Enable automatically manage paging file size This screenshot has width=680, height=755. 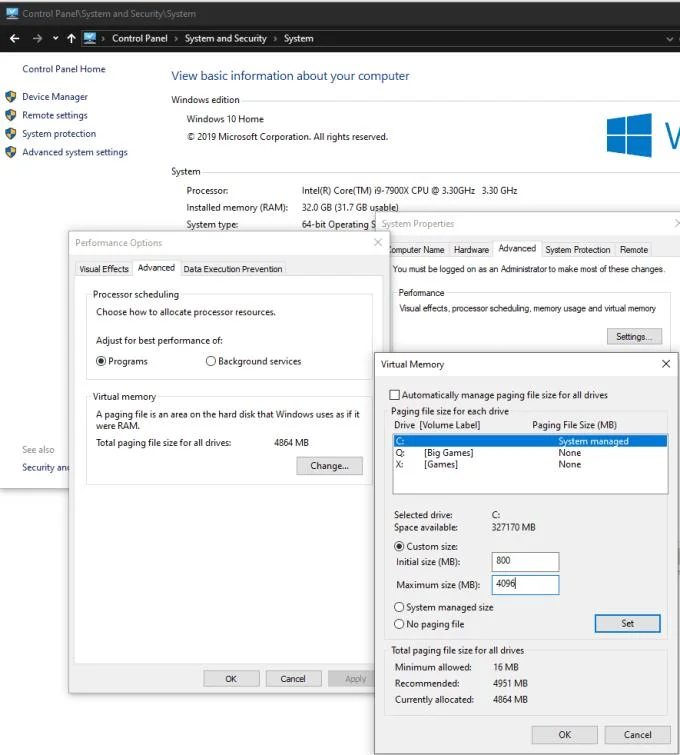coord(394,395)
